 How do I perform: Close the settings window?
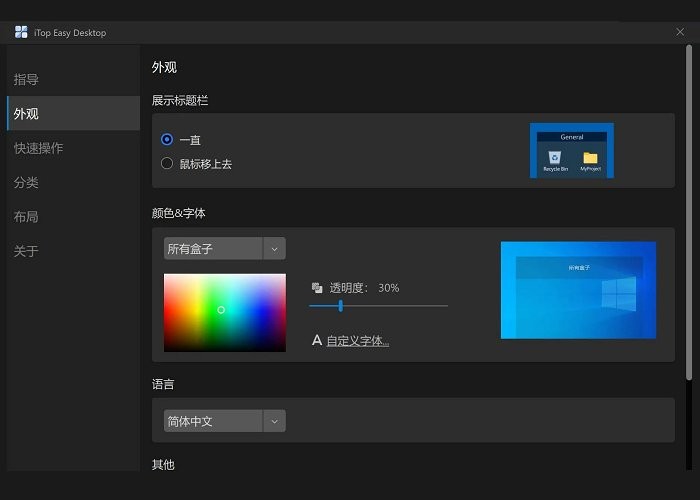pyautogui.click(x=680, y=32)
